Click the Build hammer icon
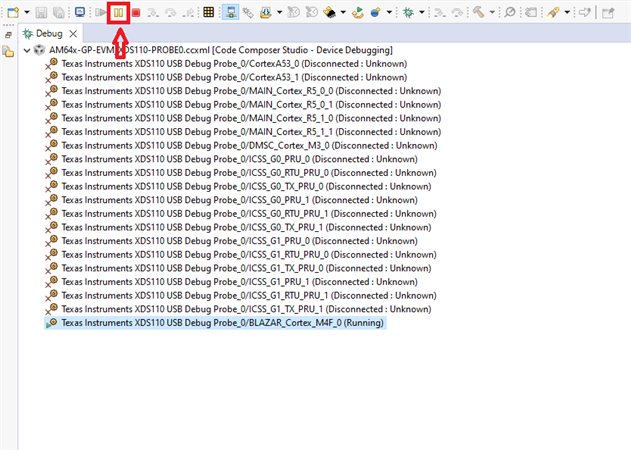This screenshot has width=631, height=450. point(478,12)
